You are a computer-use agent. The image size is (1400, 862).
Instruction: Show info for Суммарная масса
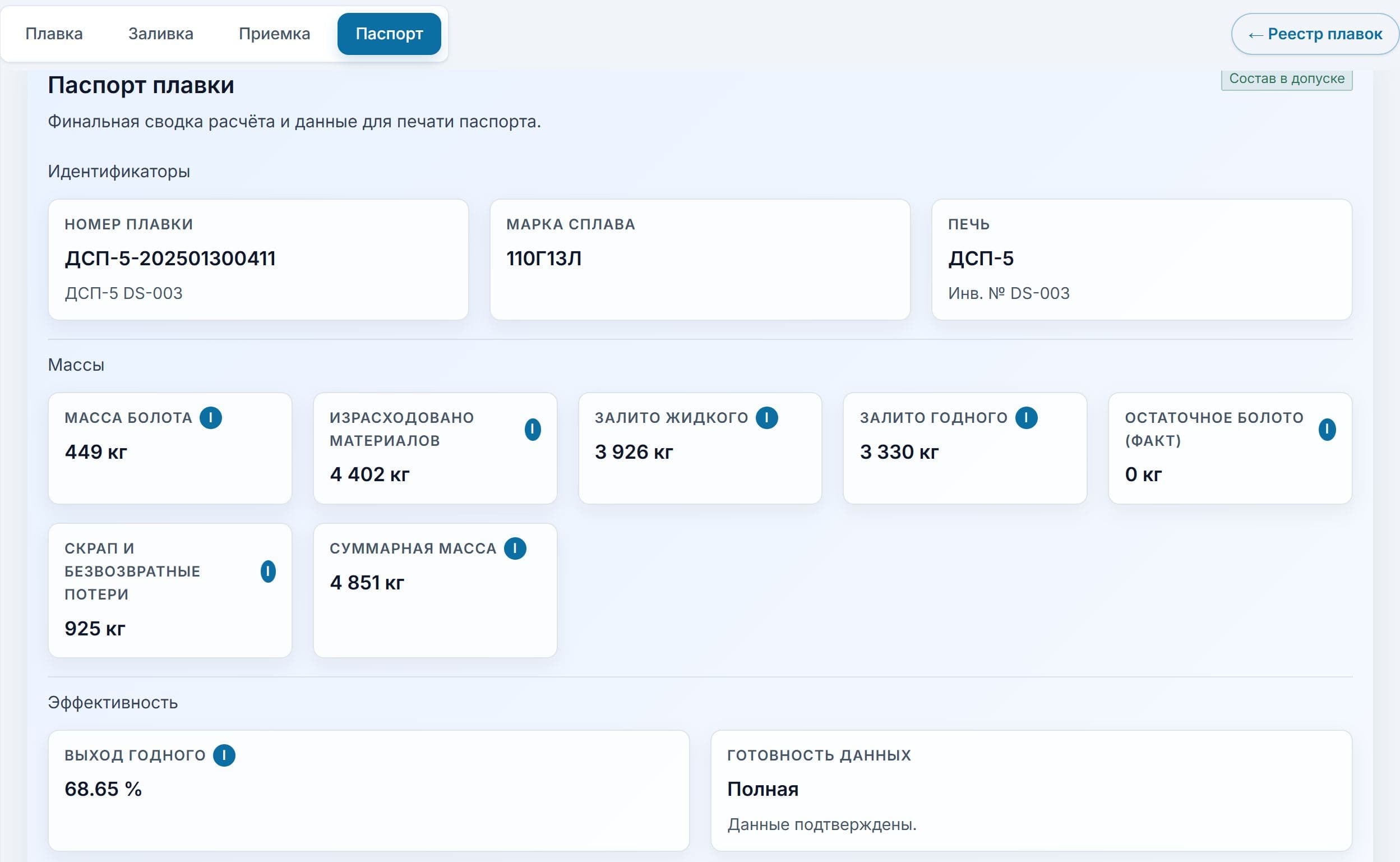pyautogui.click(x=515, y=548)
